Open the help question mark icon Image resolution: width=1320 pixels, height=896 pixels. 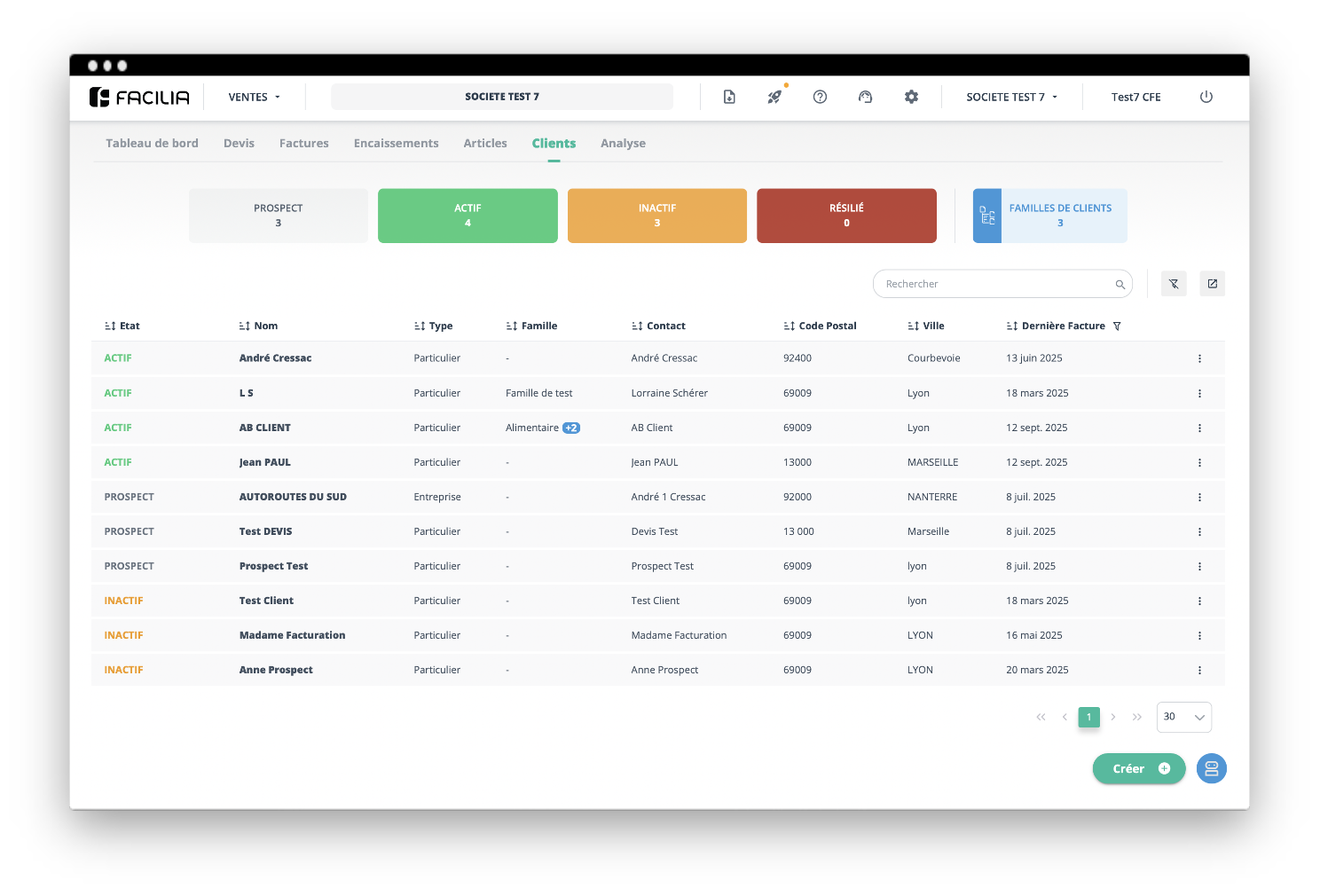pos(820,97)
